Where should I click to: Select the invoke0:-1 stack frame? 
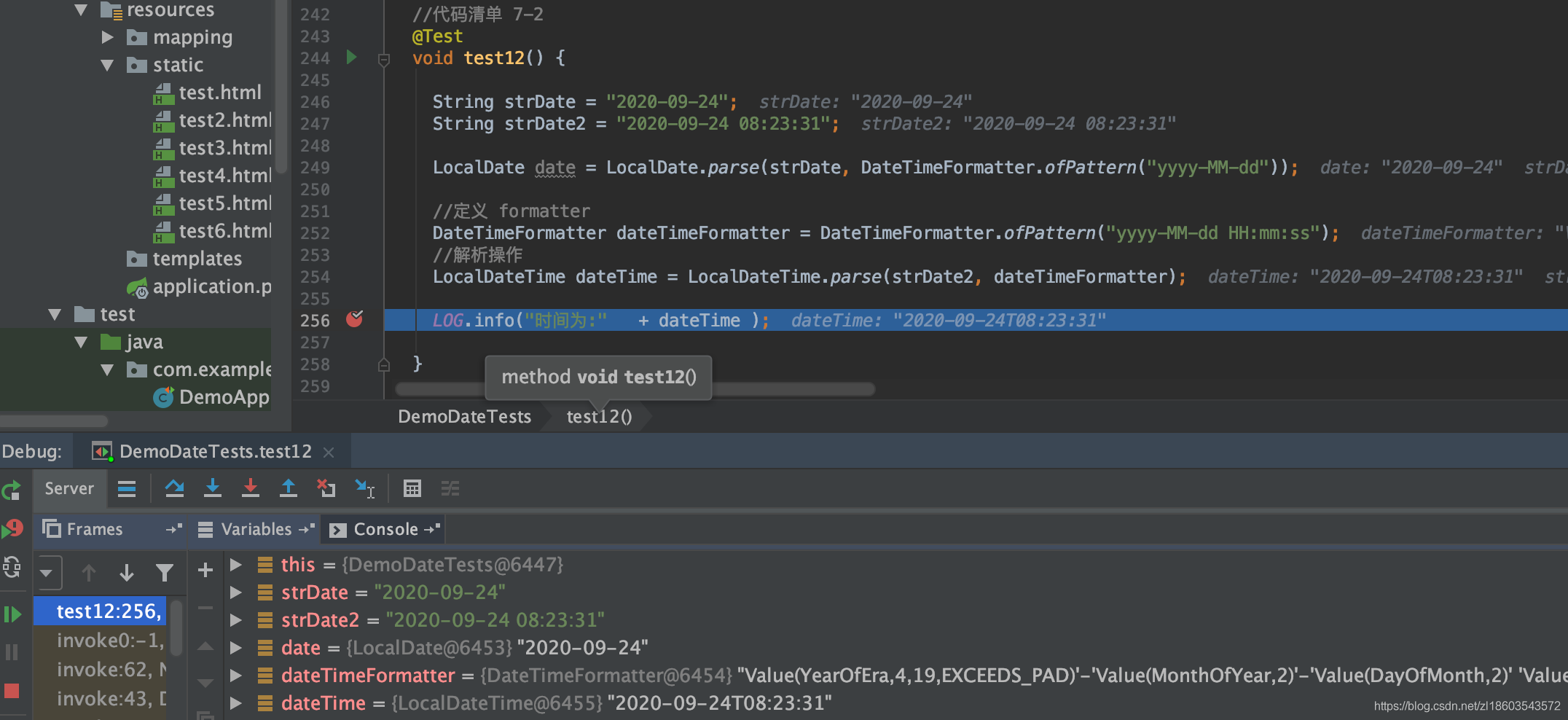pos(109,641)
